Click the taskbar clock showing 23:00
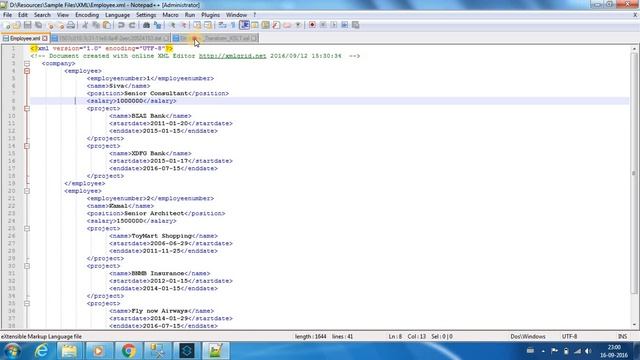 pyautogui.click(x=614, y=351)
